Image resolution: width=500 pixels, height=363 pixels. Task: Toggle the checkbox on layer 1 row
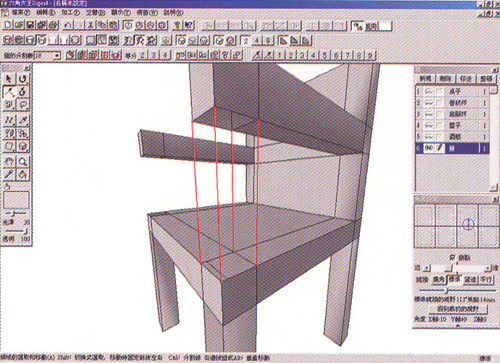pos(440,91)
